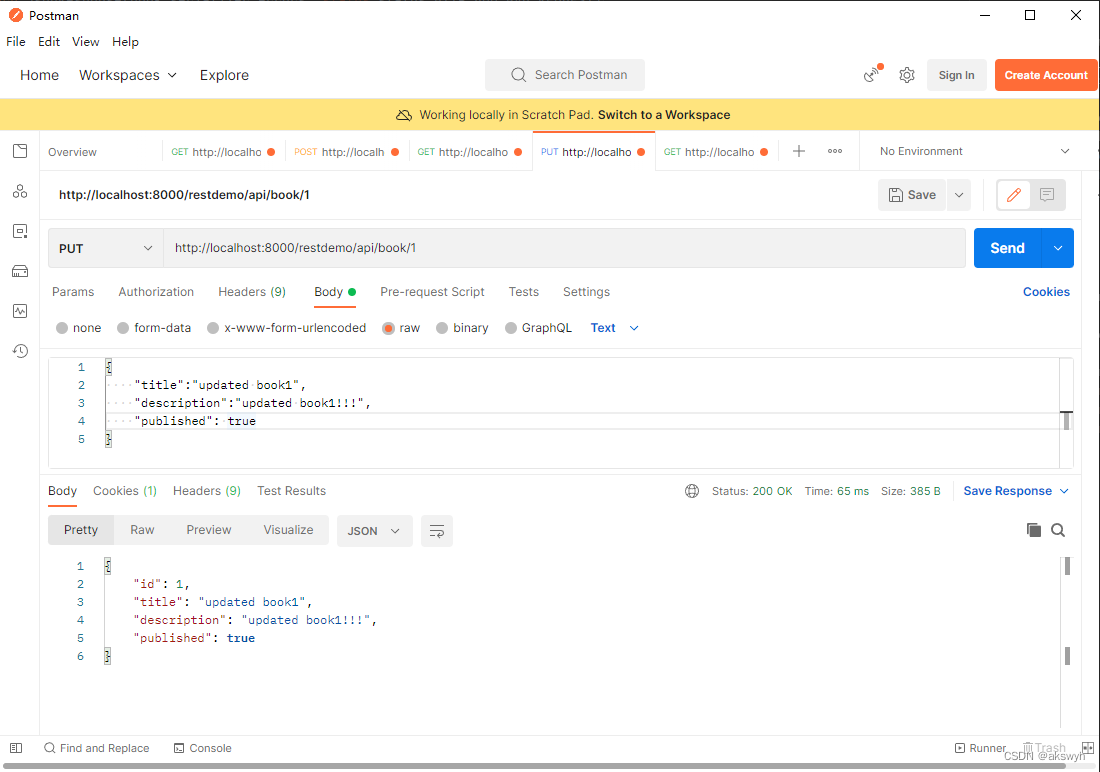
Task: Open the APIs sidebar icon
Action: pyautogui.click(x=20, y=191)
